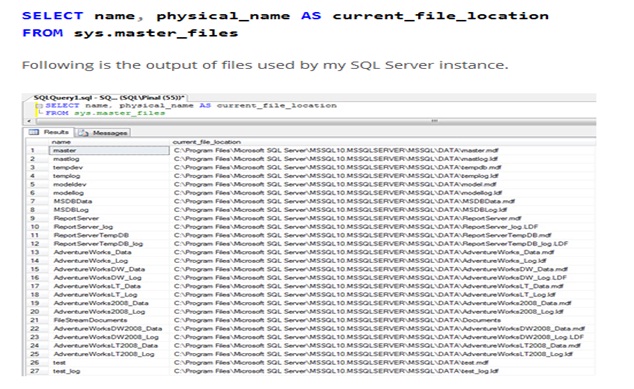
Task: Select the 'AdventureWorks2008_Data' name cell
Action: tap(109, 303)
